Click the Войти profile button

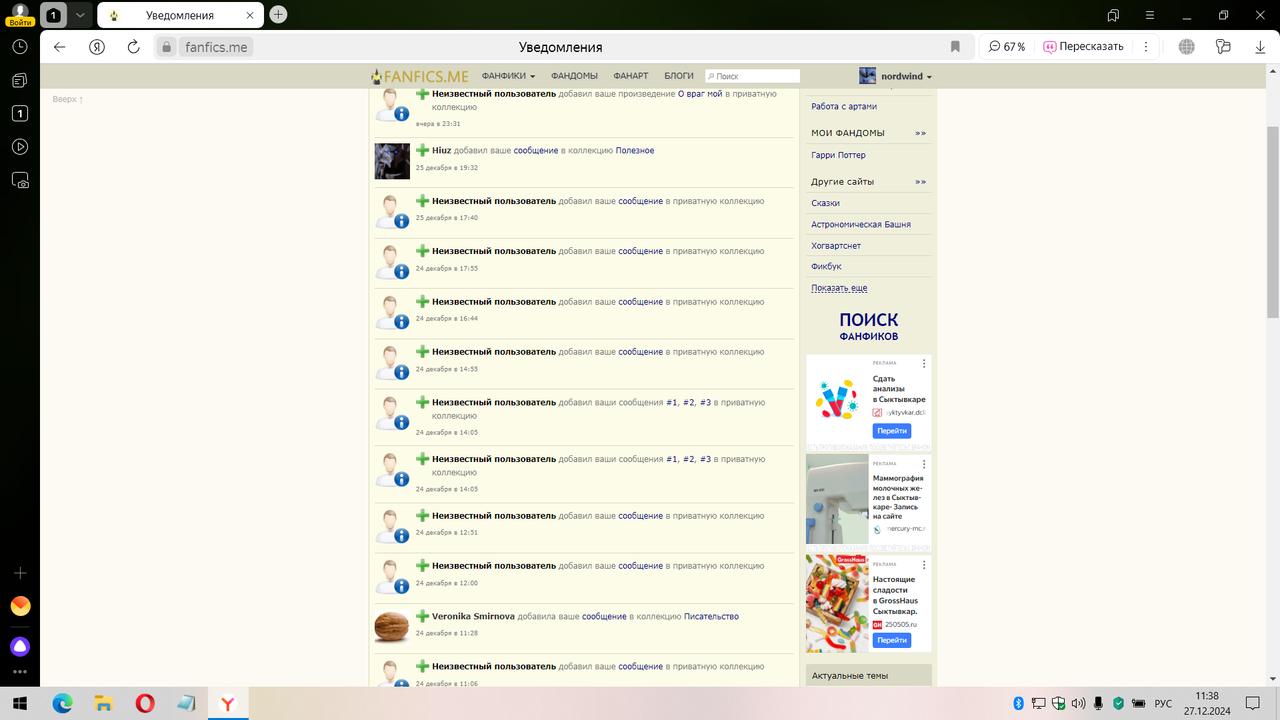(19, 14)
